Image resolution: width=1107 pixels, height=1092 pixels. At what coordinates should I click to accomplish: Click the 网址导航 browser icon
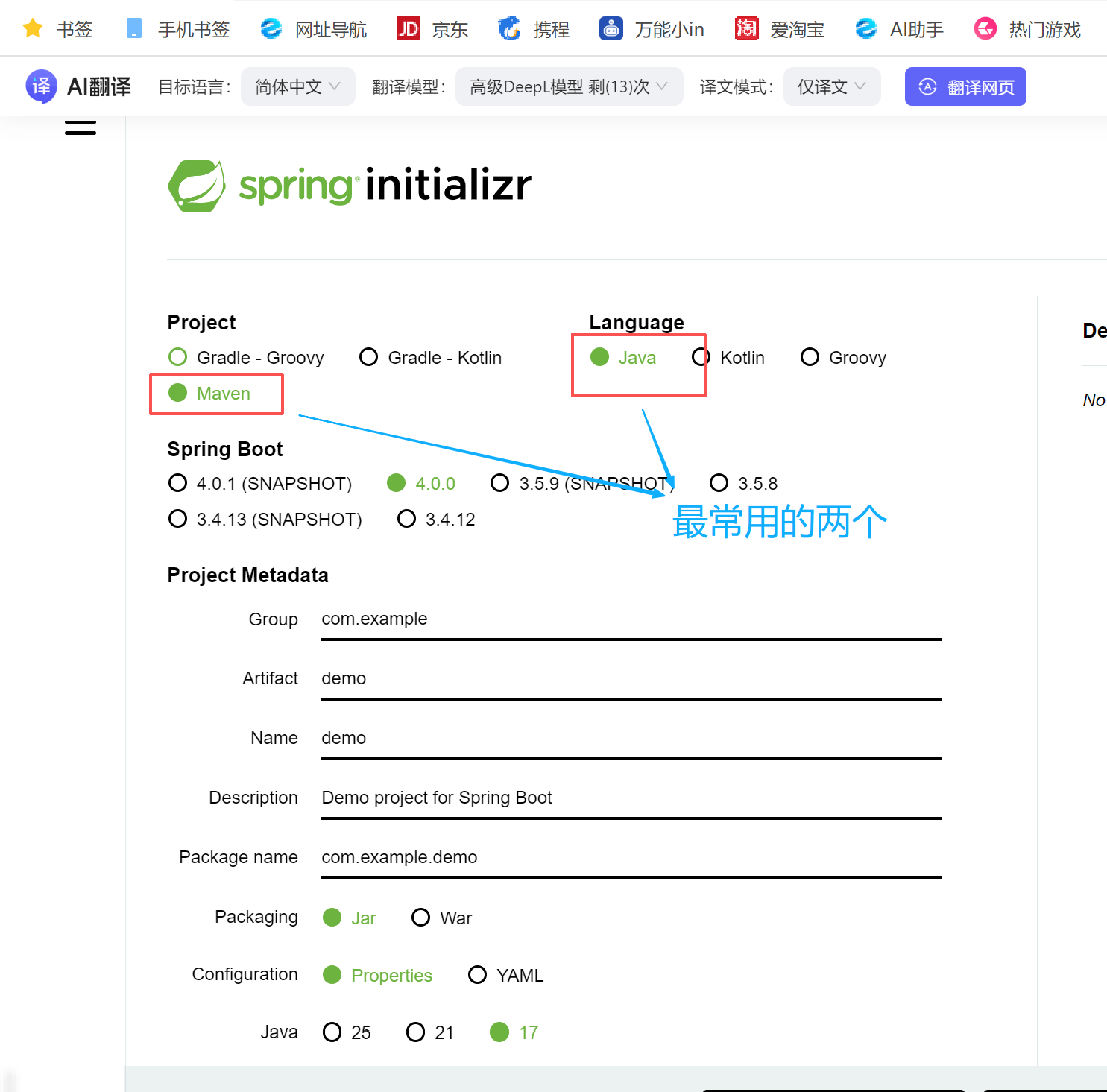tap(271, 29)
